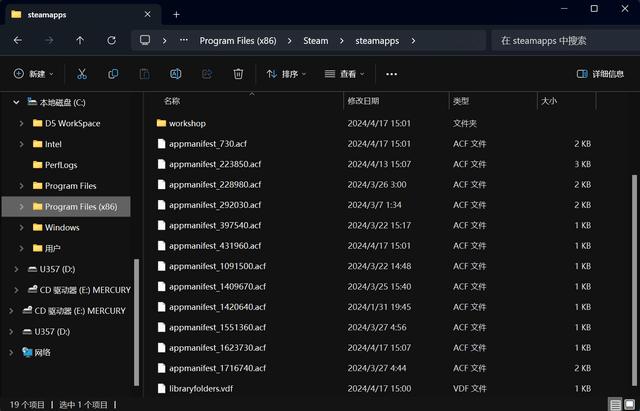Expand chevron after steamapps breadcrumb
The height and width of the screenshot is (411, 640).
tap(413, 41)
